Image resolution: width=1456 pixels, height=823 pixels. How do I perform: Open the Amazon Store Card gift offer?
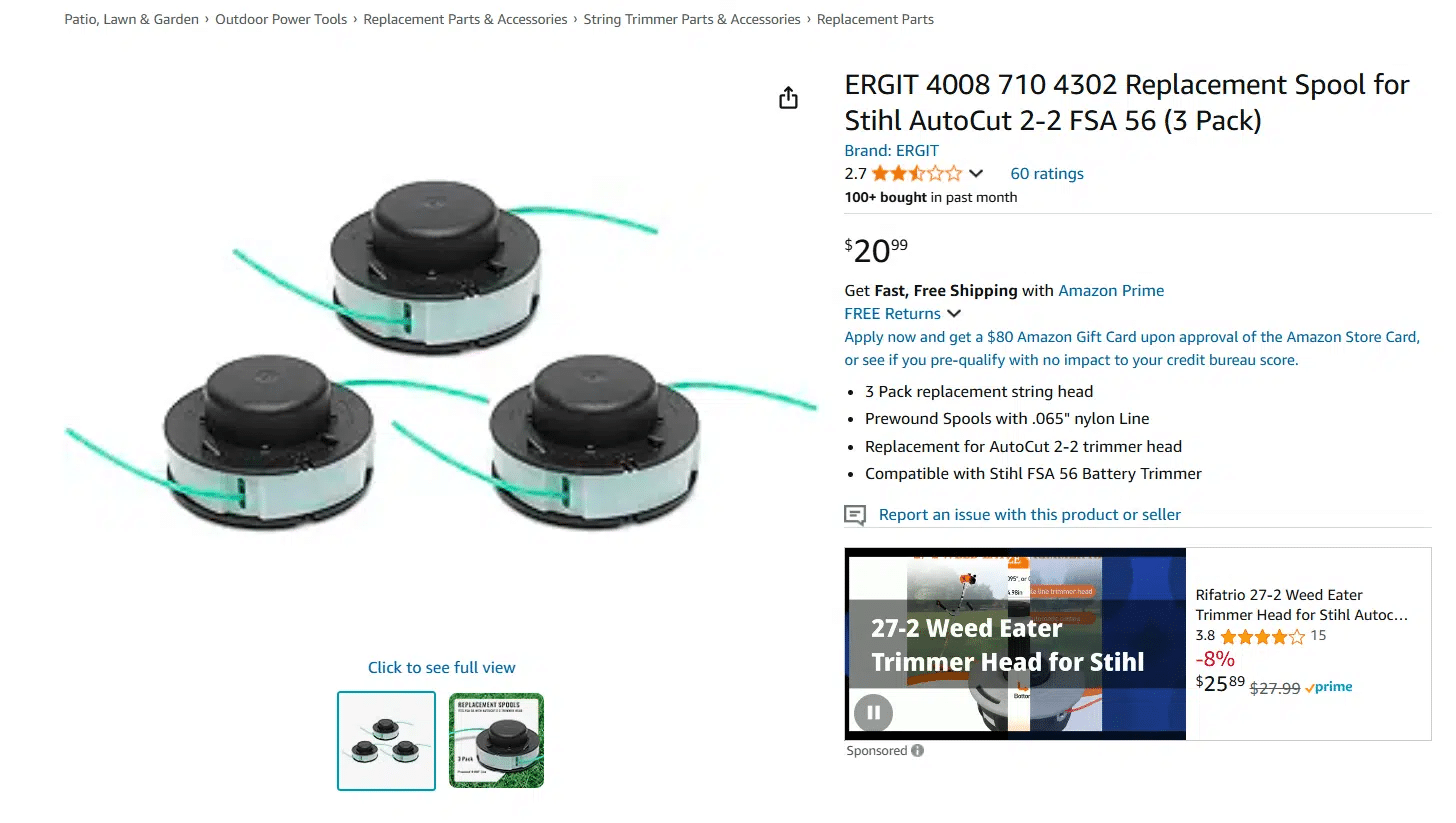1132,349
